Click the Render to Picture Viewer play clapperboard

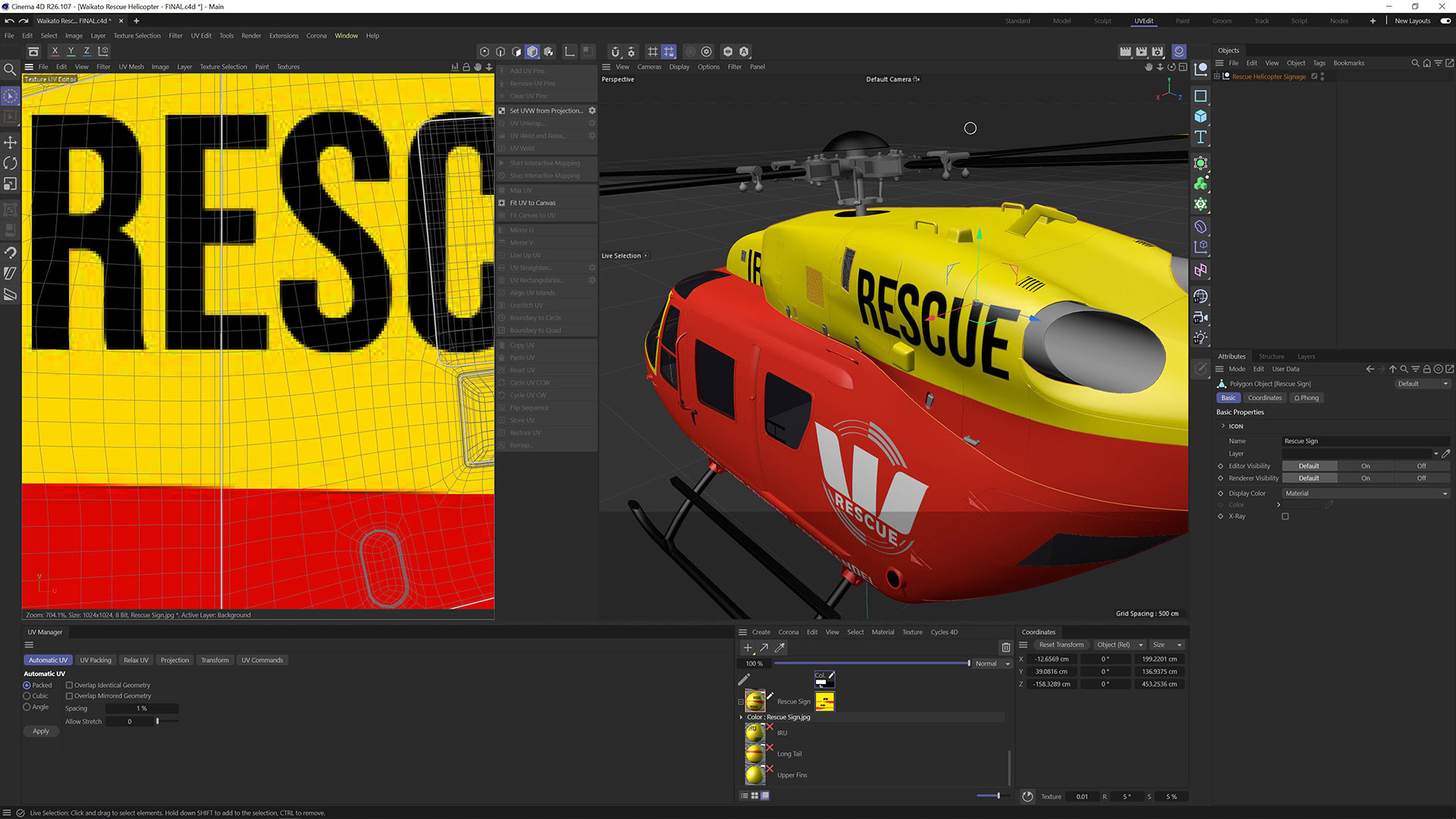[1141, 52]
